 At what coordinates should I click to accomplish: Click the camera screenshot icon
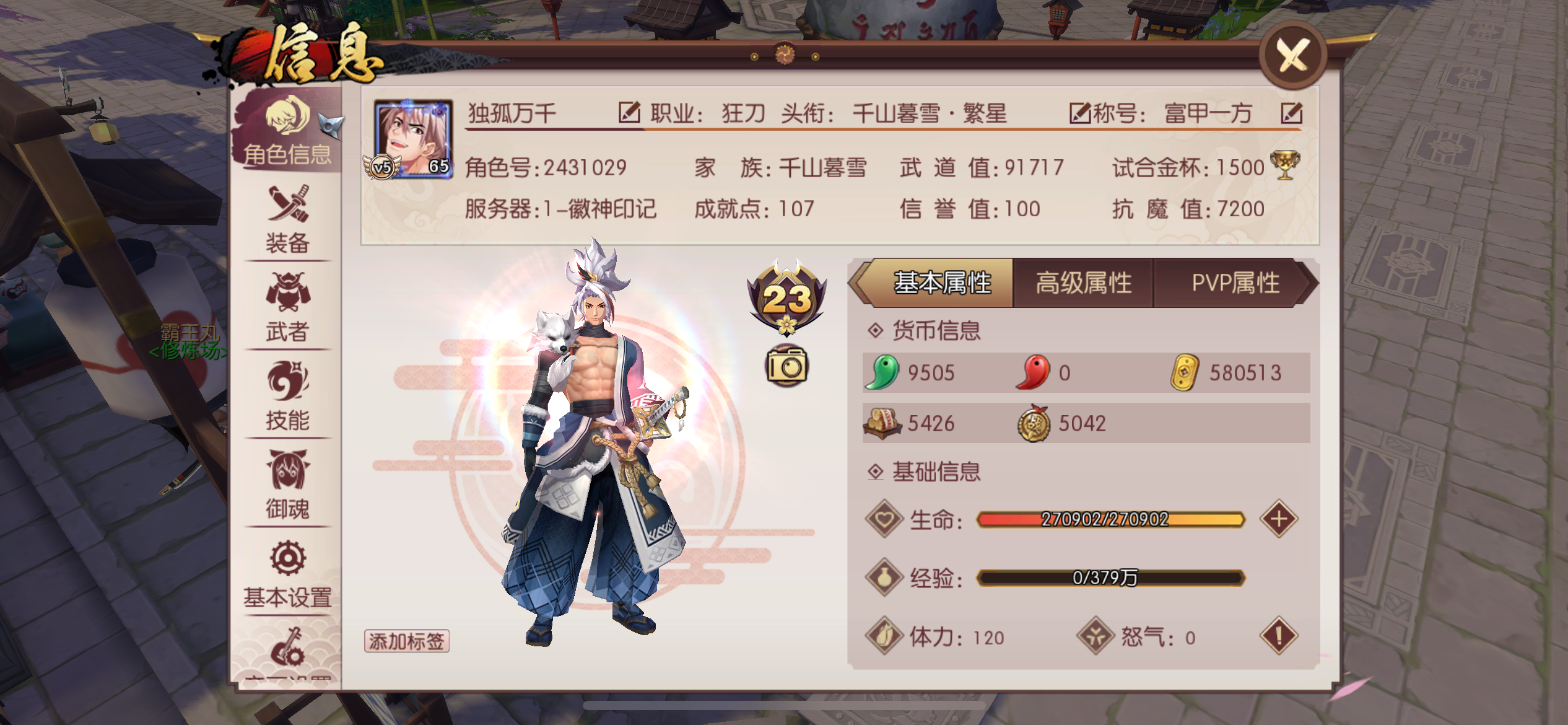coord(786,366)
